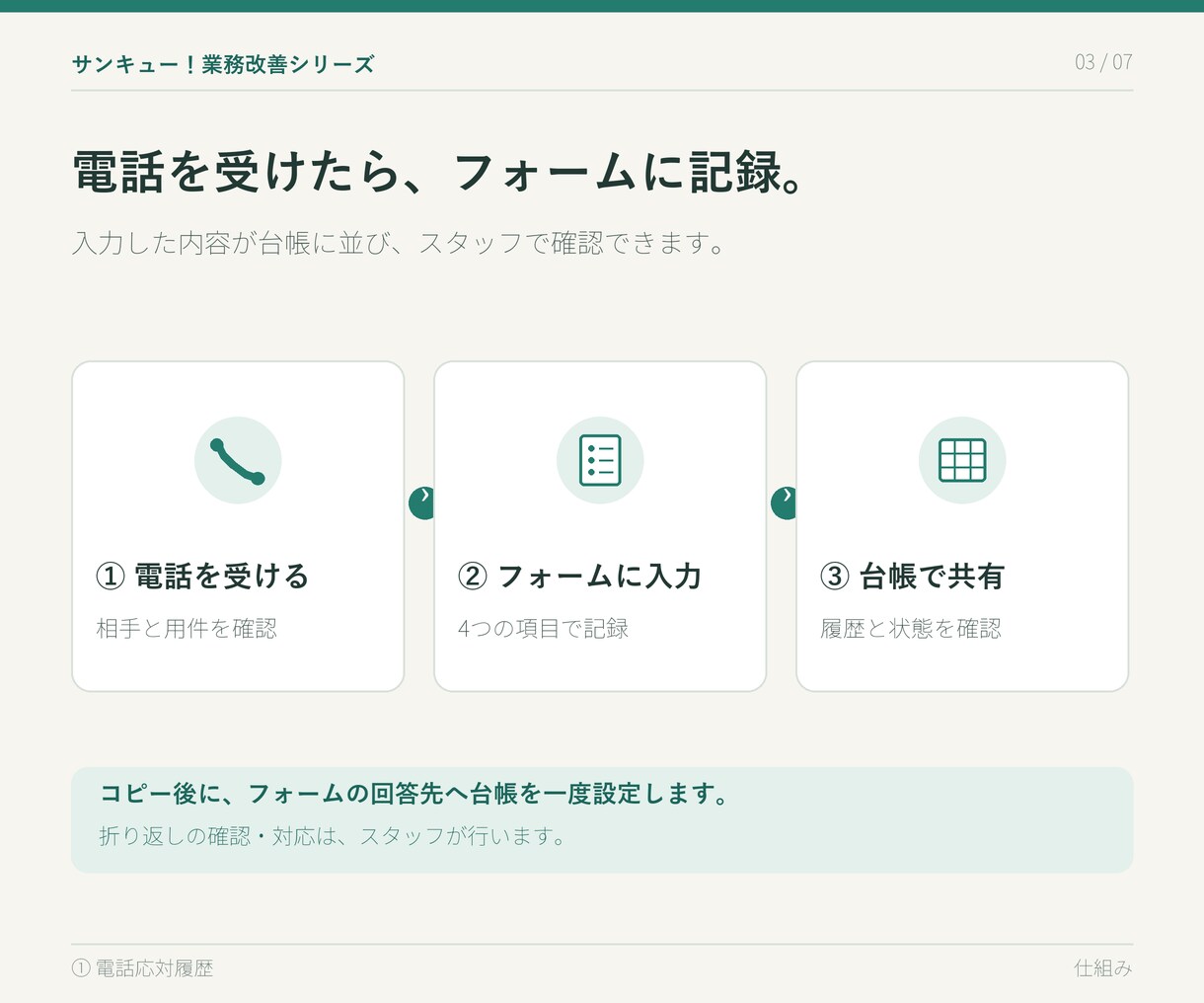Click the footer label '仕組み'
Screen dimensions: 1204x1003
pos(1103,968)
